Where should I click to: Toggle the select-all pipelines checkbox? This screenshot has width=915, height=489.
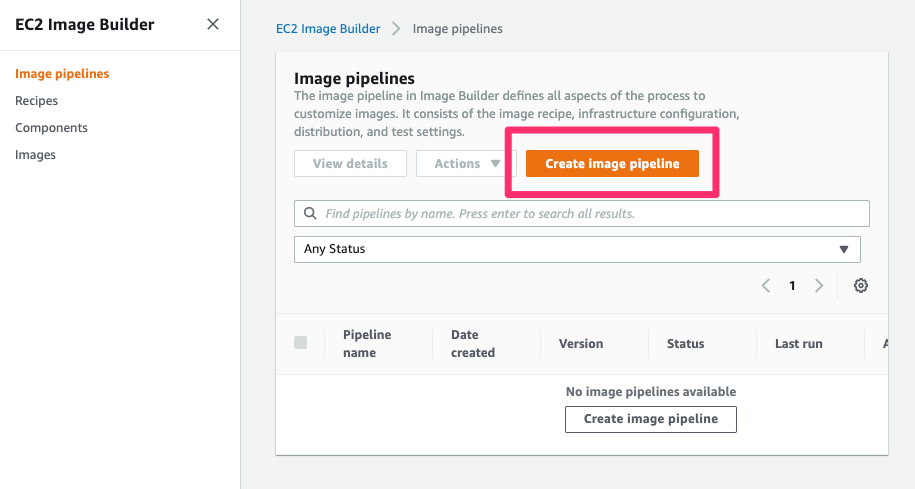(x=301, y=343)
